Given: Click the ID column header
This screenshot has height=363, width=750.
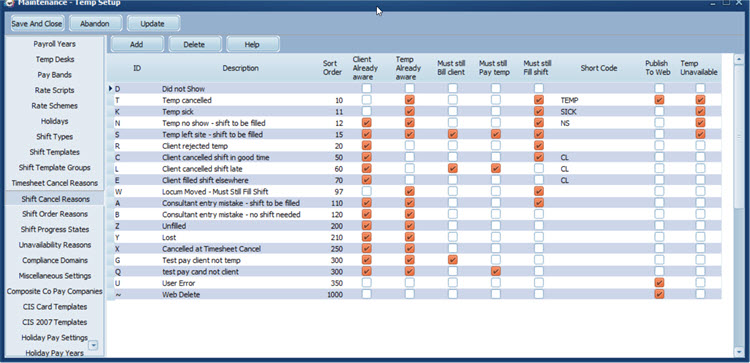Looking at the screenshot, I should [x=137, y=68].
